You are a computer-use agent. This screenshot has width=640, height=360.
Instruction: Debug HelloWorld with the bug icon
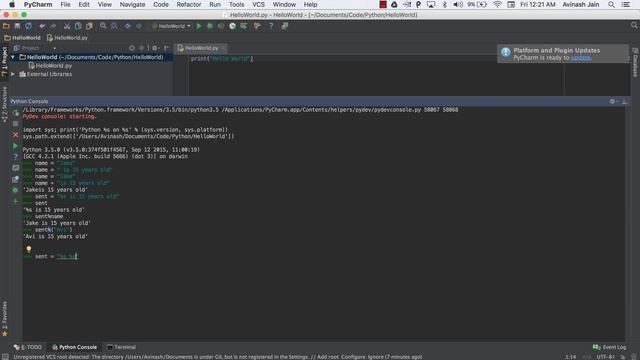(210, 26)
